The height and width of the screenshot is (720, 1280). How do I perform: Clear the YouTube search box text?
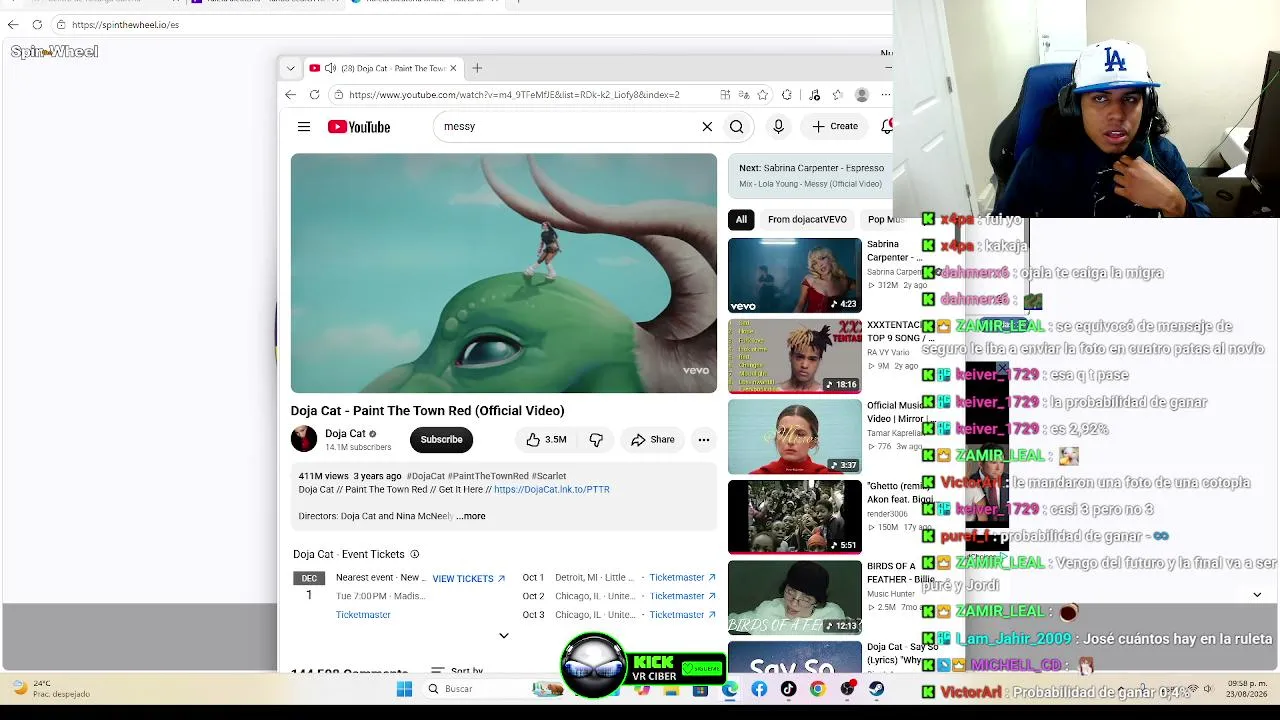pos(707,127)
